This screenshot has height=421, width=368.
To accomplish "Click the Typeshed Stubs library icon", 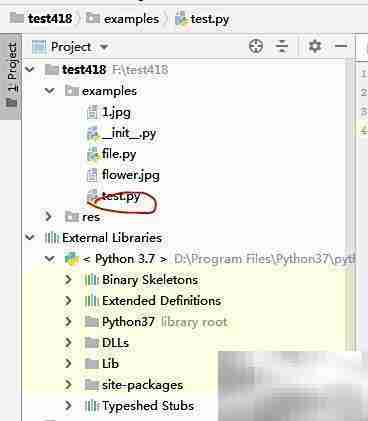I will point(91,406).
